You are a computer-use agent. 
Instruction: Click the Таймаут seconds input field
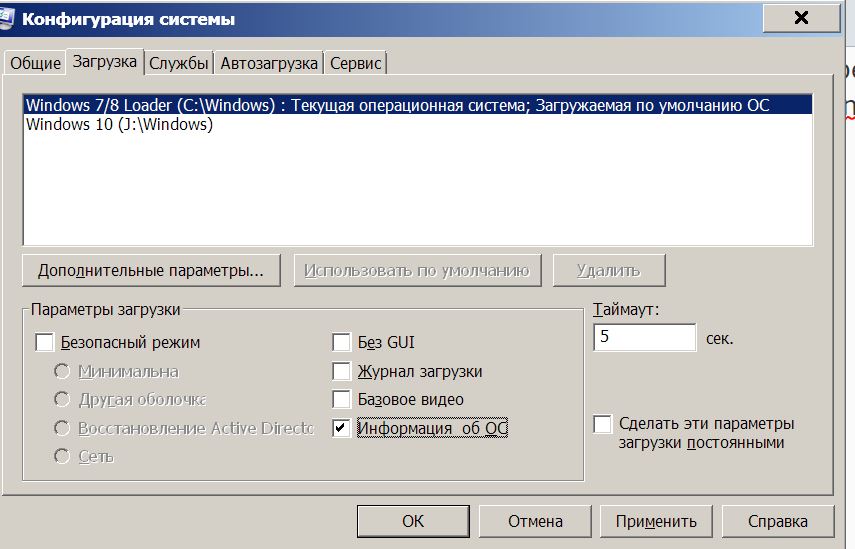pos(644,338)
